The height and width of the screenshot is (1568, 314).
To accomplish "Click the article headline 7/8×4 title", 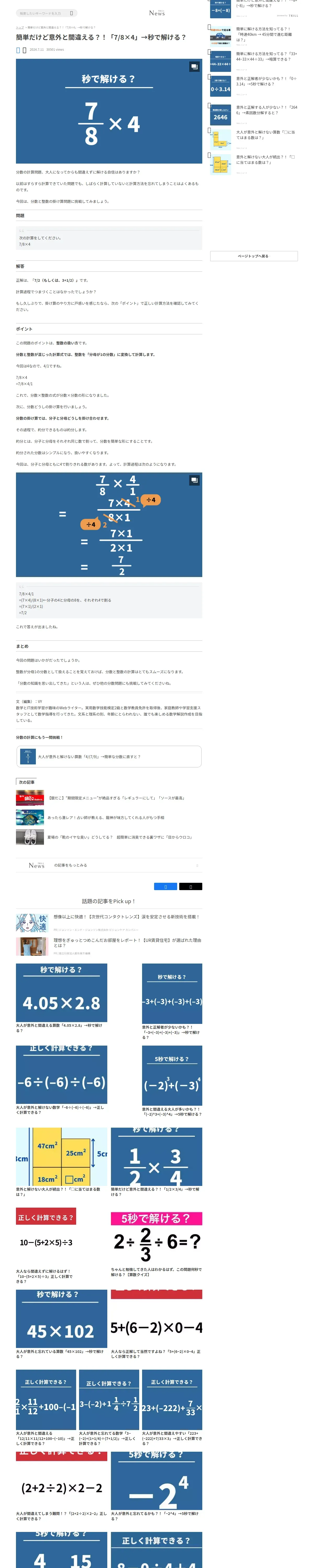I will [101, 37].
